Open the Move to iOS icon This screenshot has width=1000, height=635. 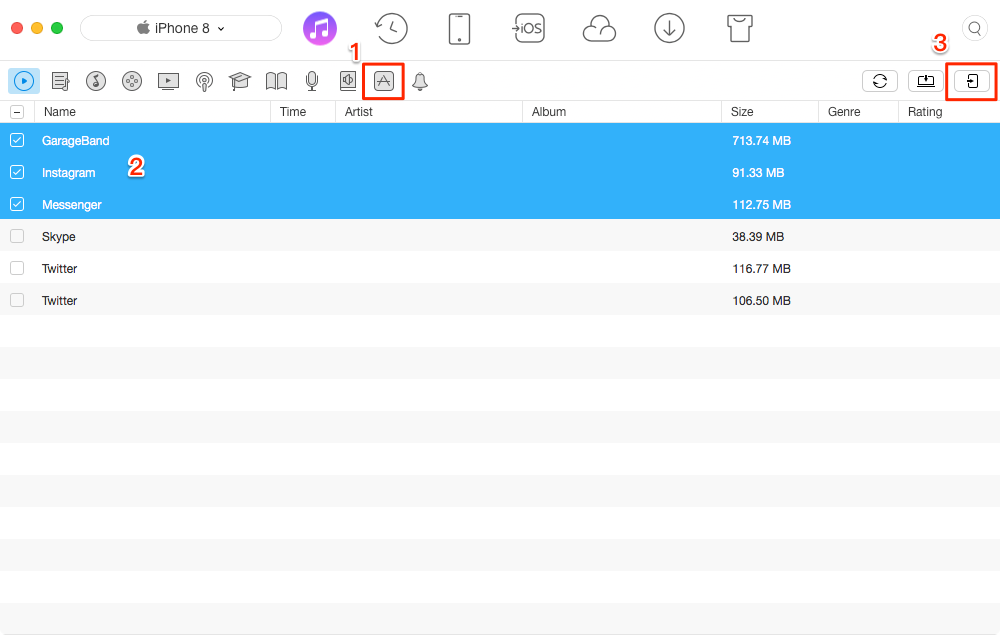coord(529,28)
